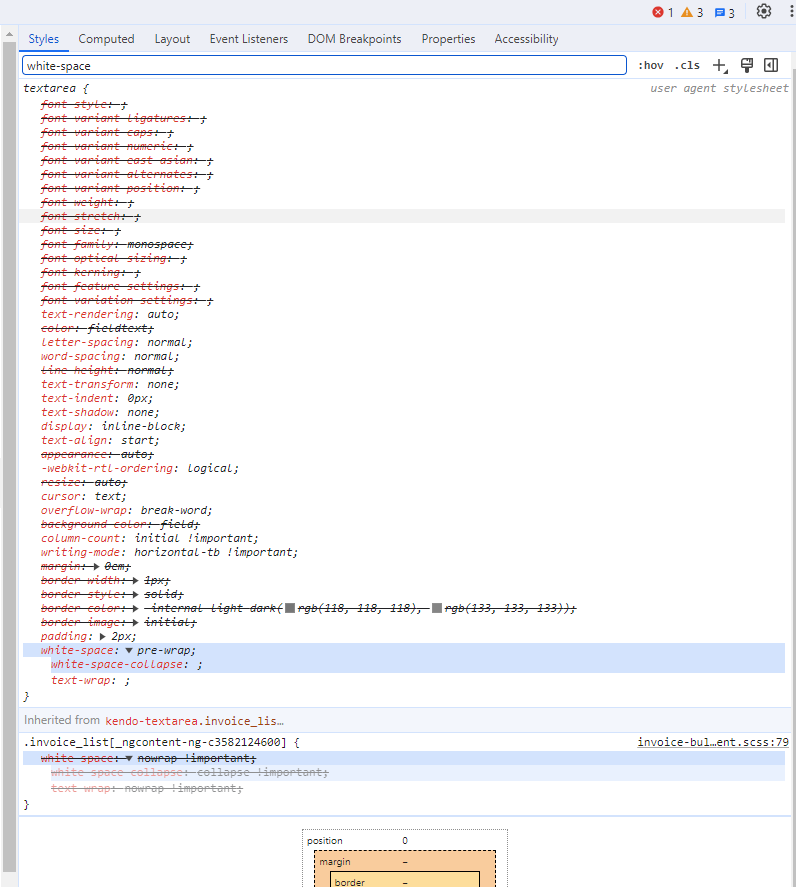Toggle the .cls element classes panel

(x=687, y=66)
